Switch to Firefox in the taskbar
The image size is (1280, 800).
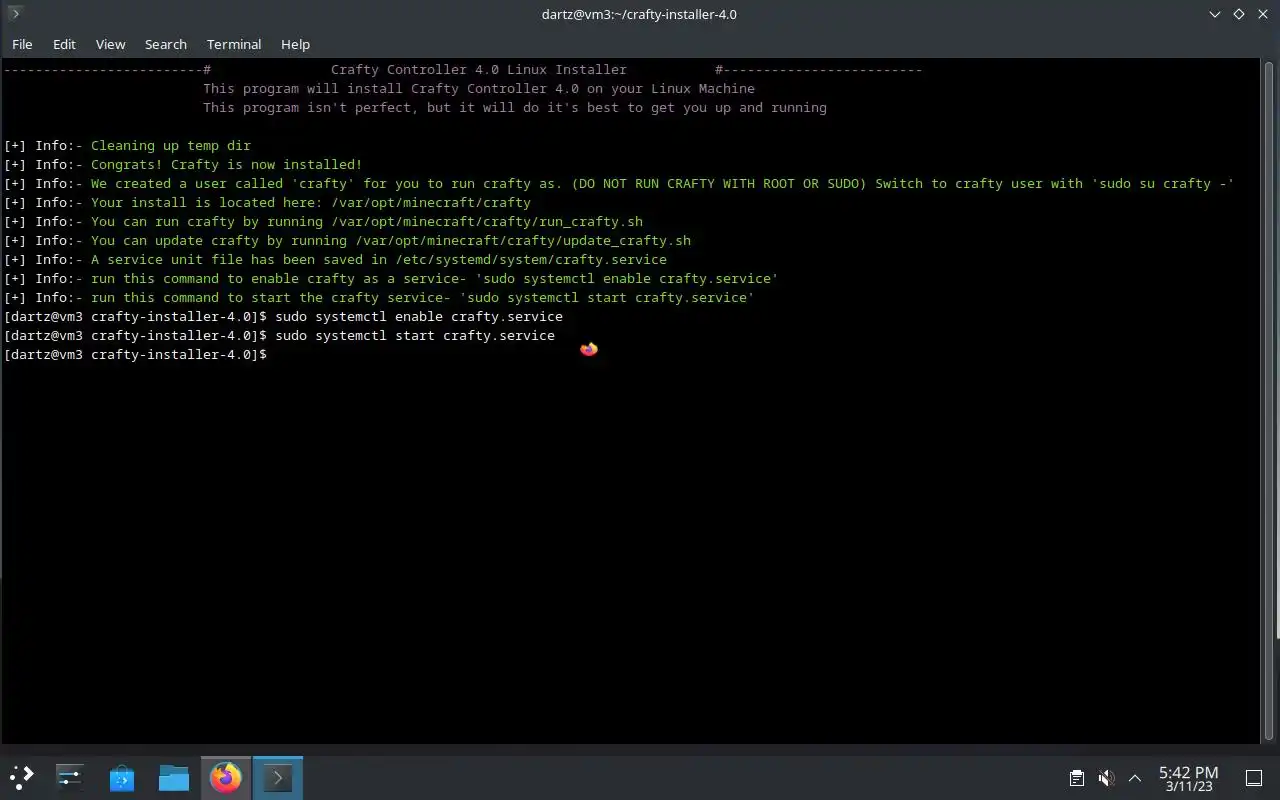226,777
